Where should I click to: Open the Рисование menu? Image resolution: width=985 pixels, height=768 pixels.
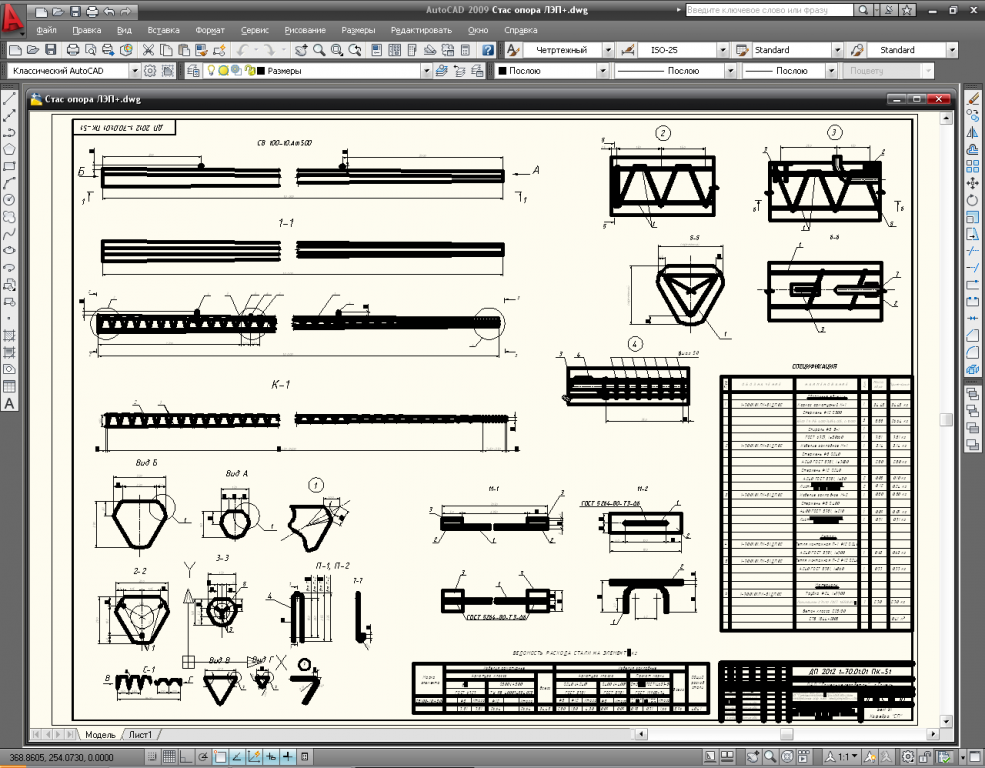[305, 31]
